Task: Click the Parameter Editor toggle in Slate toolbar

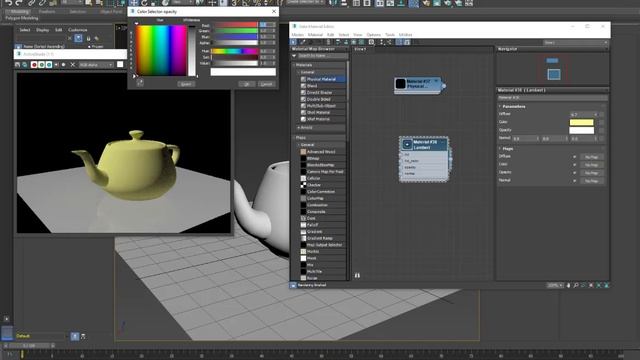Action: [407, 42]
